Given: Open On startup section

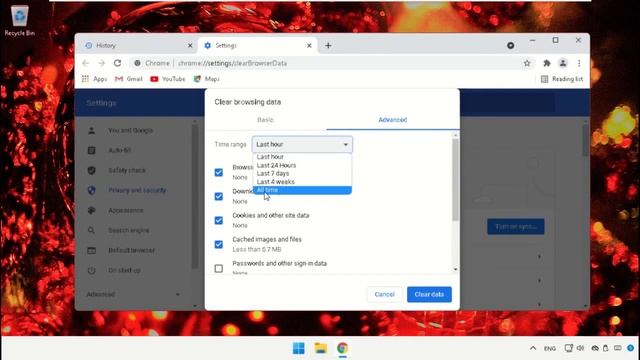Looking at the screenshot, I should [x=124, y=270].
